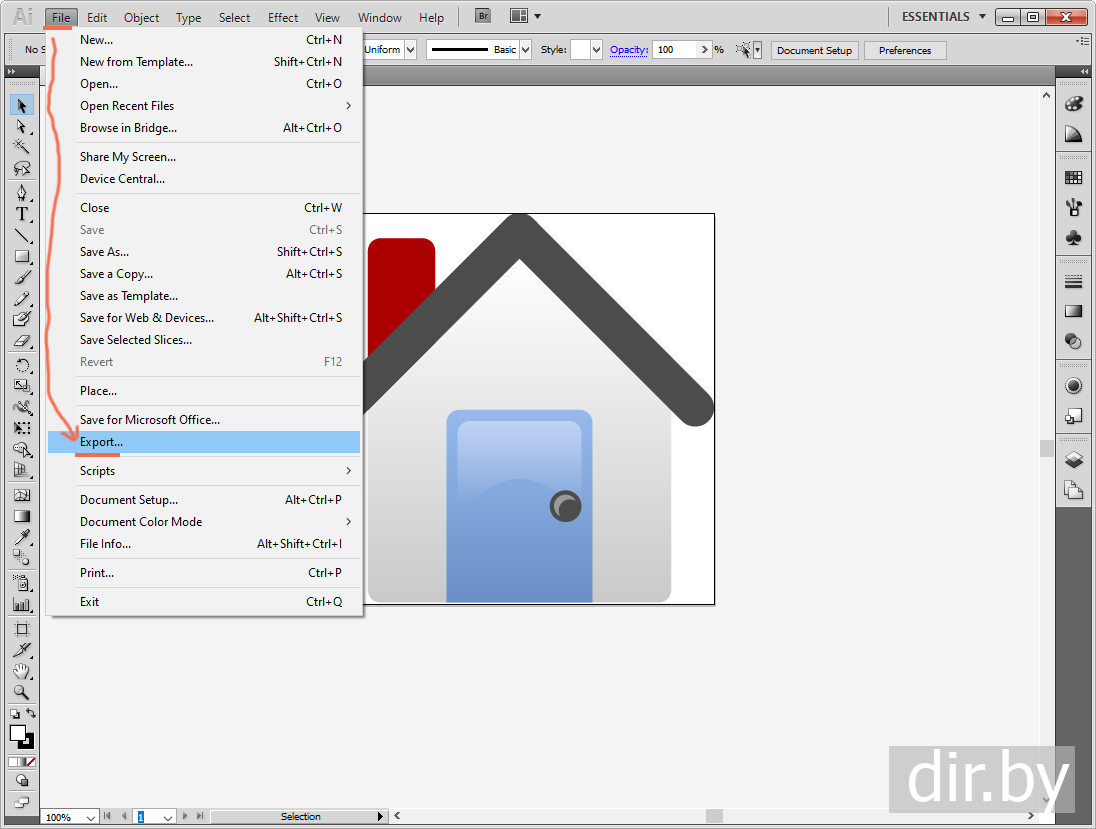Screen dimensions: 1096x829
Task: Click Default Fill and Stroke icon
Action: [x=15, y=714]
